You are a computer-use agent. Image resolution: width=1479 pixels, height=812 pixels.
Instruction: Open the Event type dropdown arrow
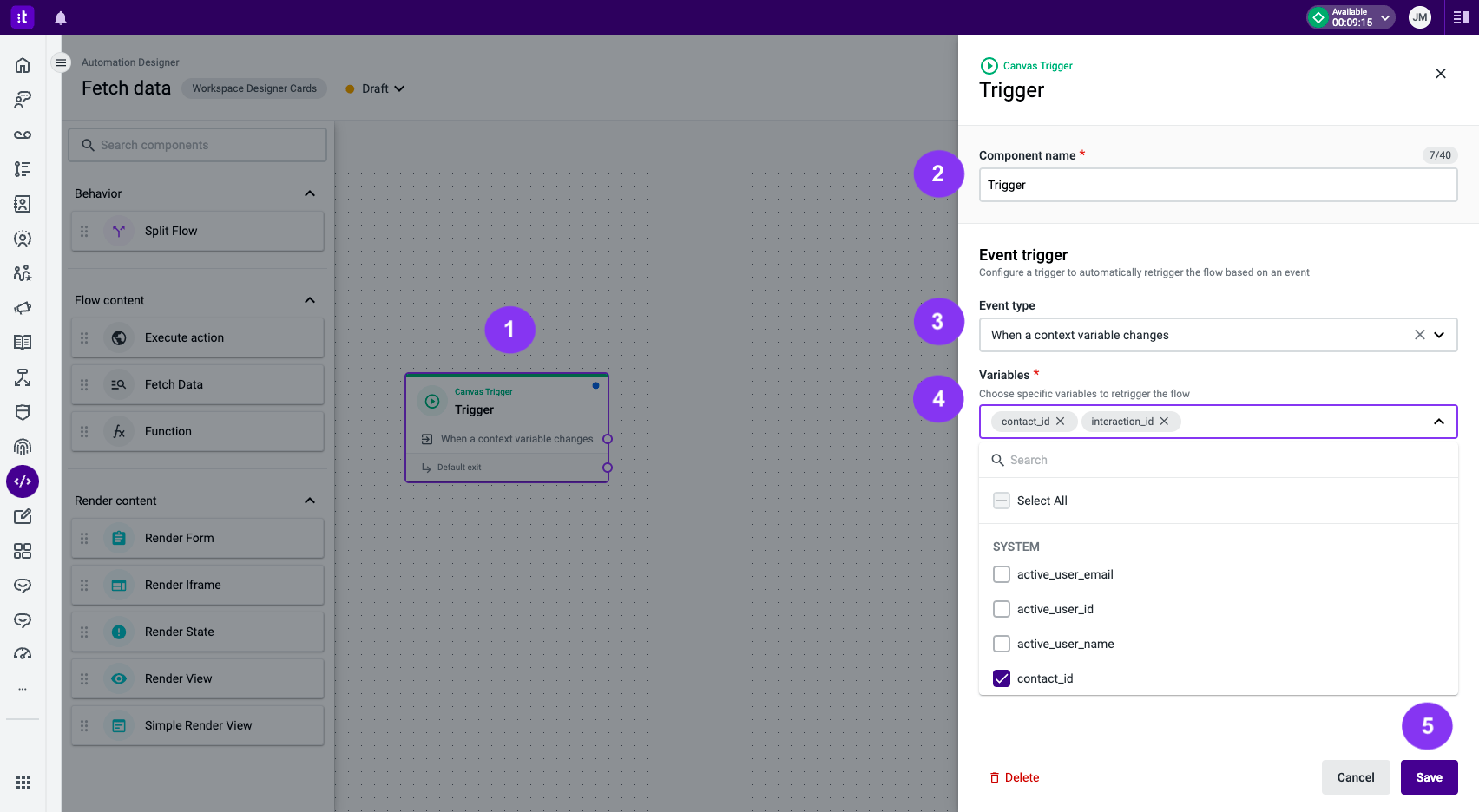click(1439, 335)
